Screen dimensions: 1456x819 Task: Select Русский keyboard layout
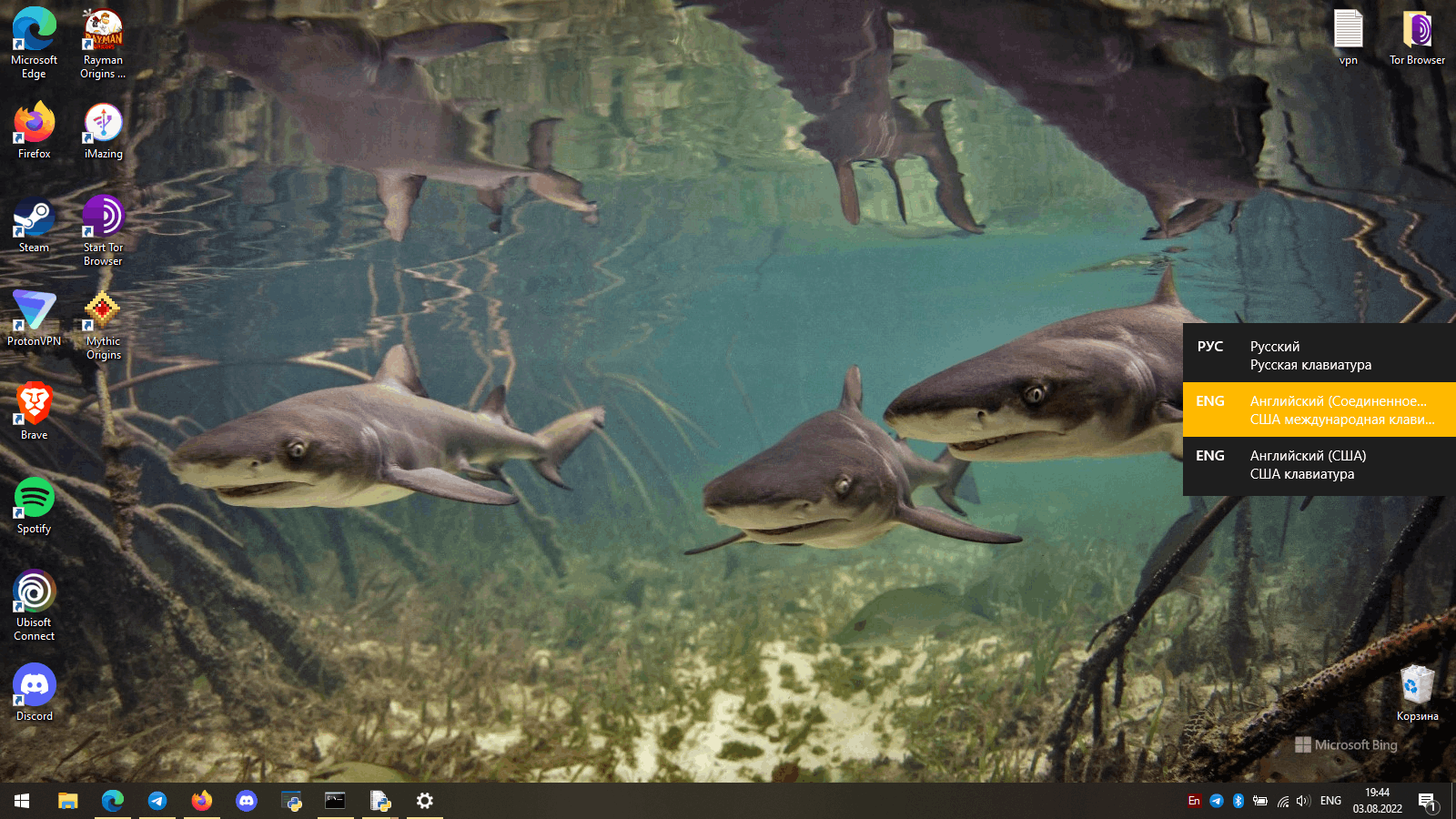click(1319, 355)
